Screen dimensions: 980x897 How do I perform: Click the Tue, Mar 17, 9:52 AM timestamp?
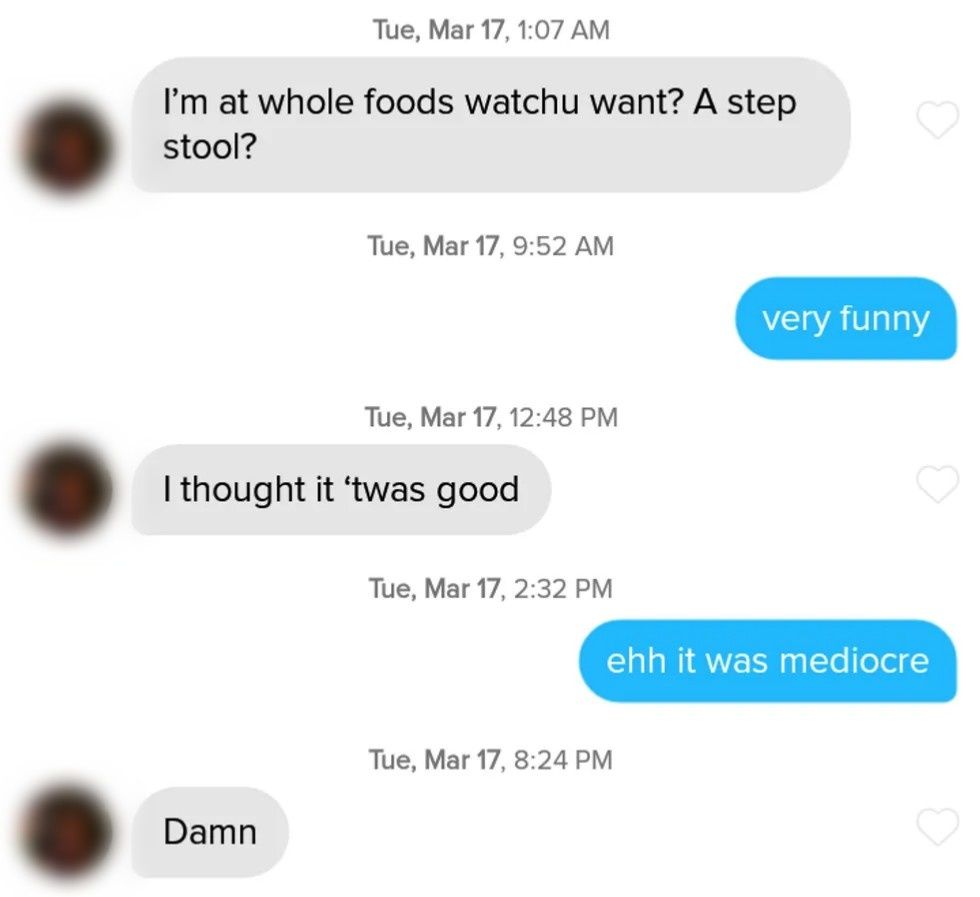click(x=491, y=246)
